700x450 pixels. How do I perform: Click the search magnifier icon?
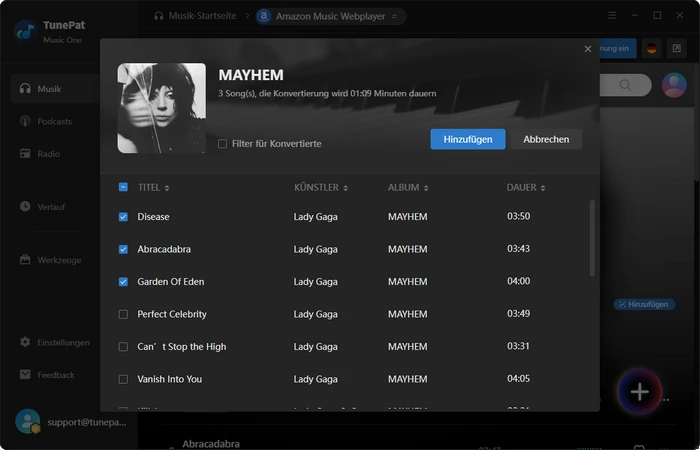(625, 85)
